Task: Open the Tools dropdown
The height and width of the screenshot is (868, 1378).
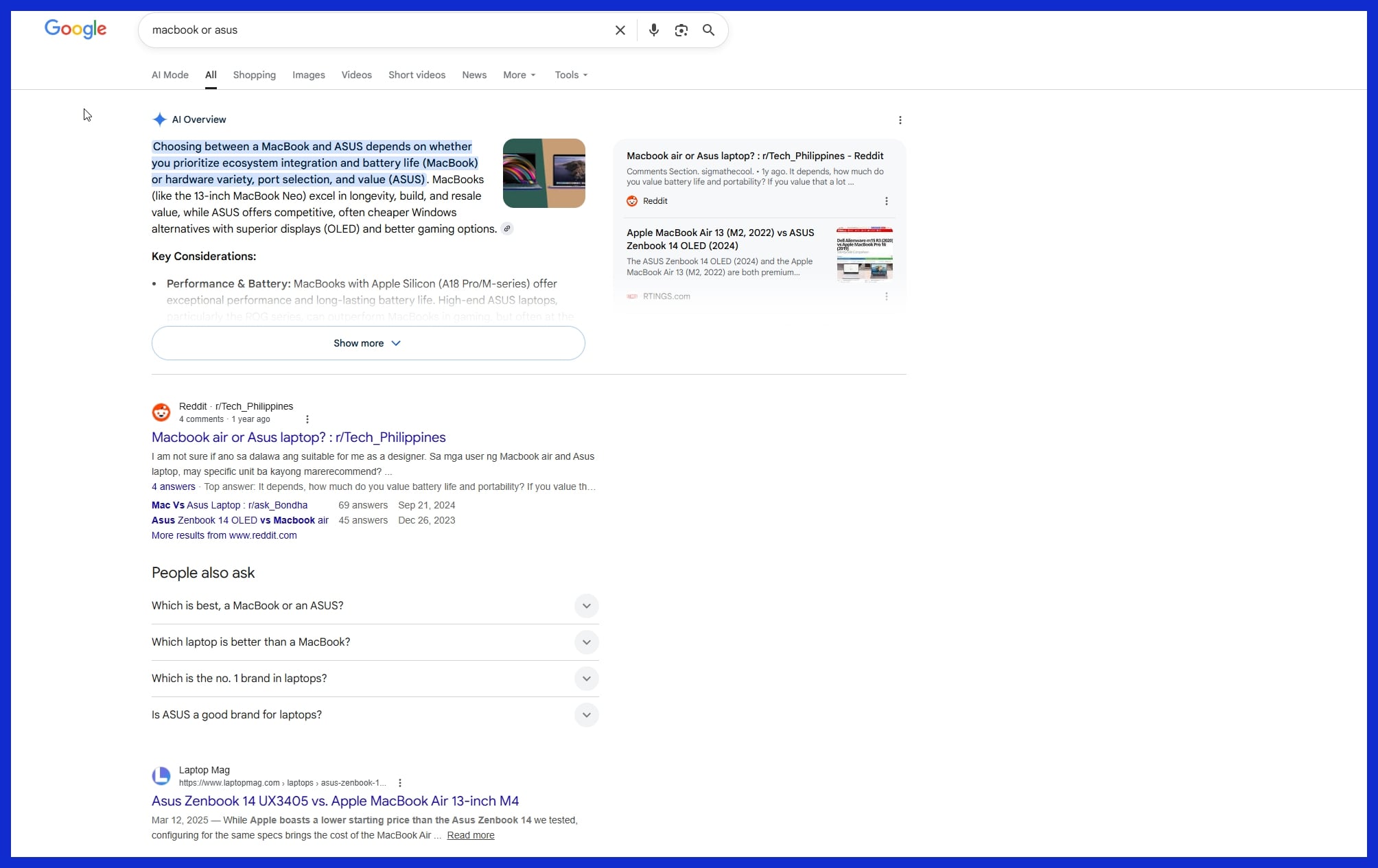Action: tap(571, 75)
